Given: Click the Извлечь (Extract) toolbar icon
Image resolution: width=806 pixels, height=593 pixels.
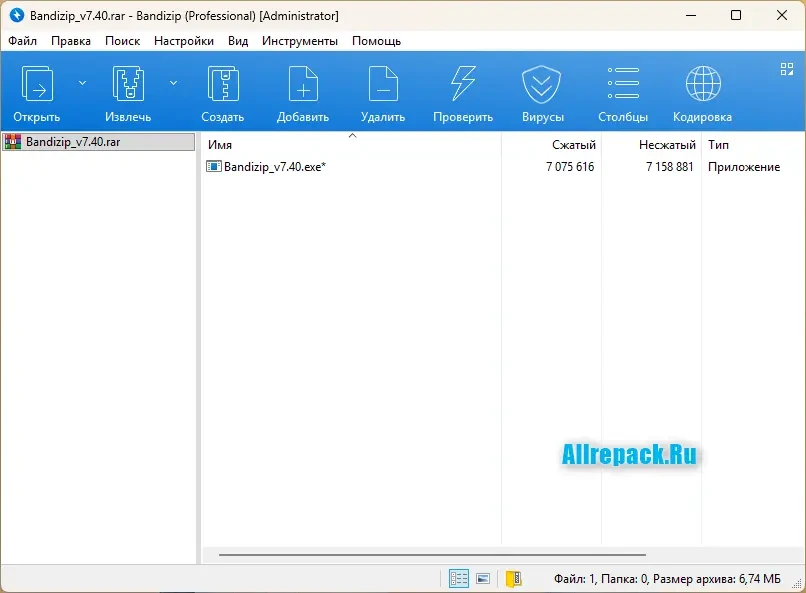Looking at the screenshot, I should pyautogui.click(x=128, y=84).
